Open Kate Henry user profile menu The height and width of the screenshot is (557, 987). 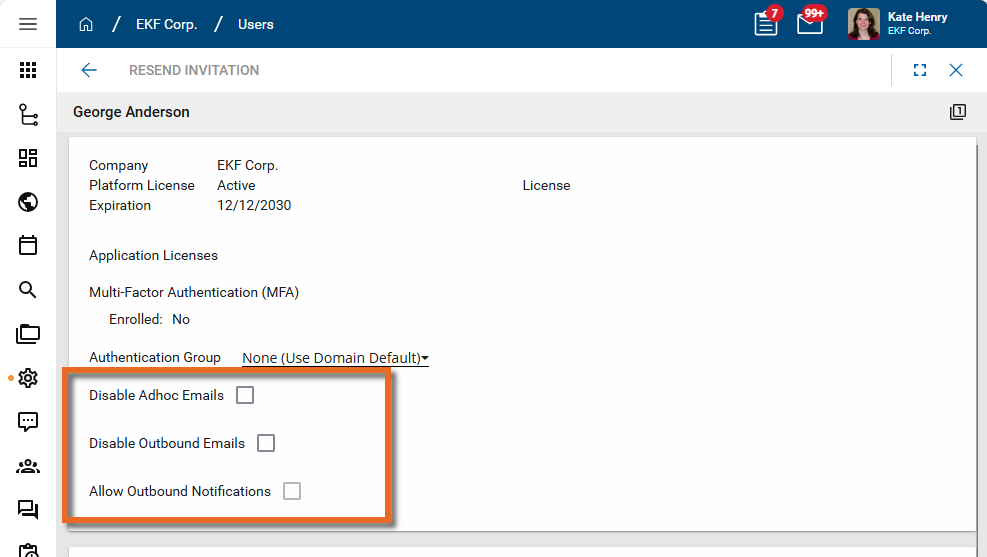click(898, 24)
